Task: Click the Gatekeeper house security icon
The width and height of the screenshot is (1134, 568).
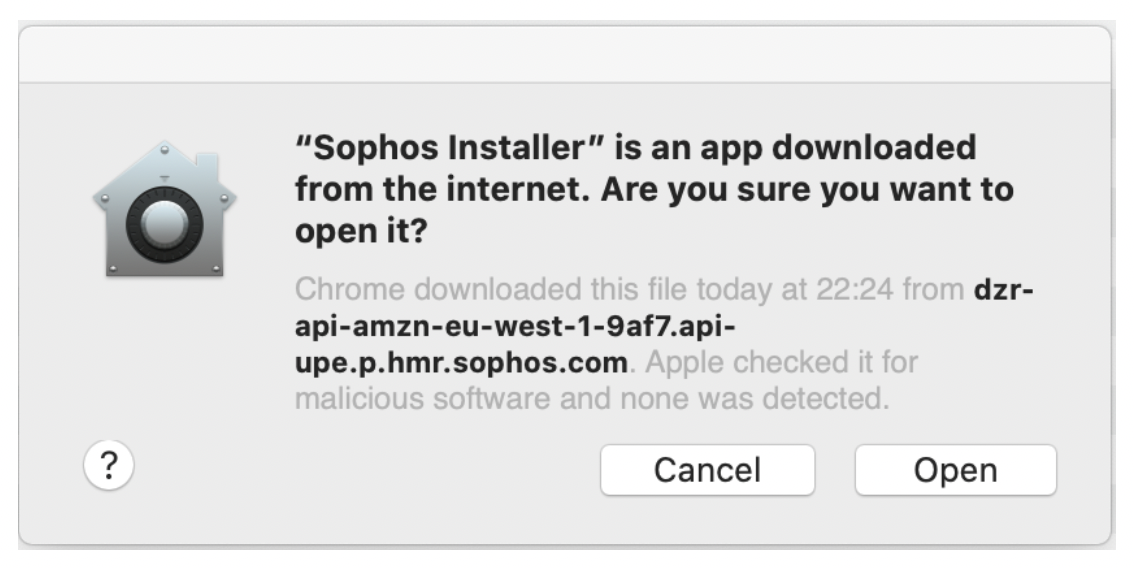Action: [164, 209]
